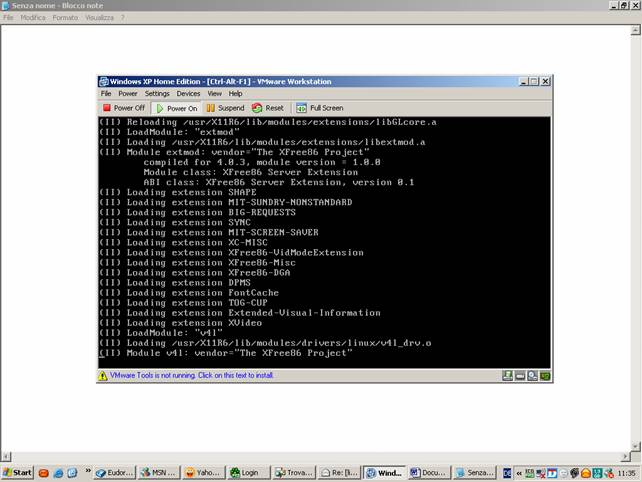
Task: Open Notepad question mark help menu
Action: coord(122,18)
